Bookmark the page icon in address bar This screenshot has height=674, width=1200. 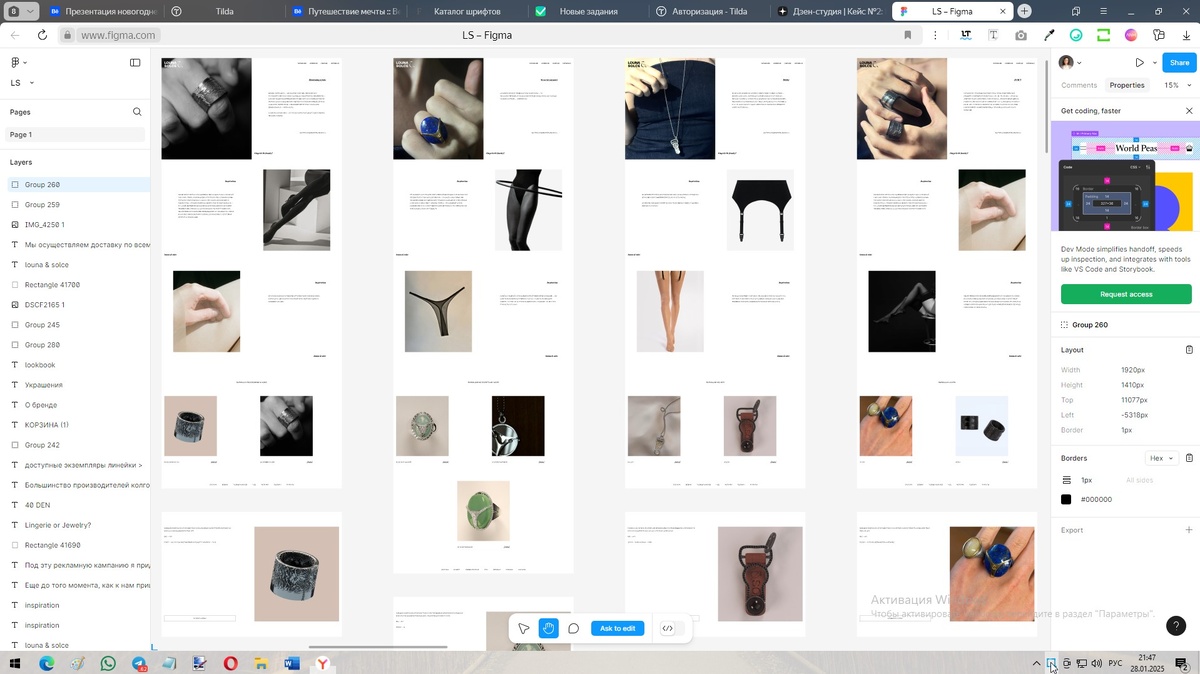[908, 35]
